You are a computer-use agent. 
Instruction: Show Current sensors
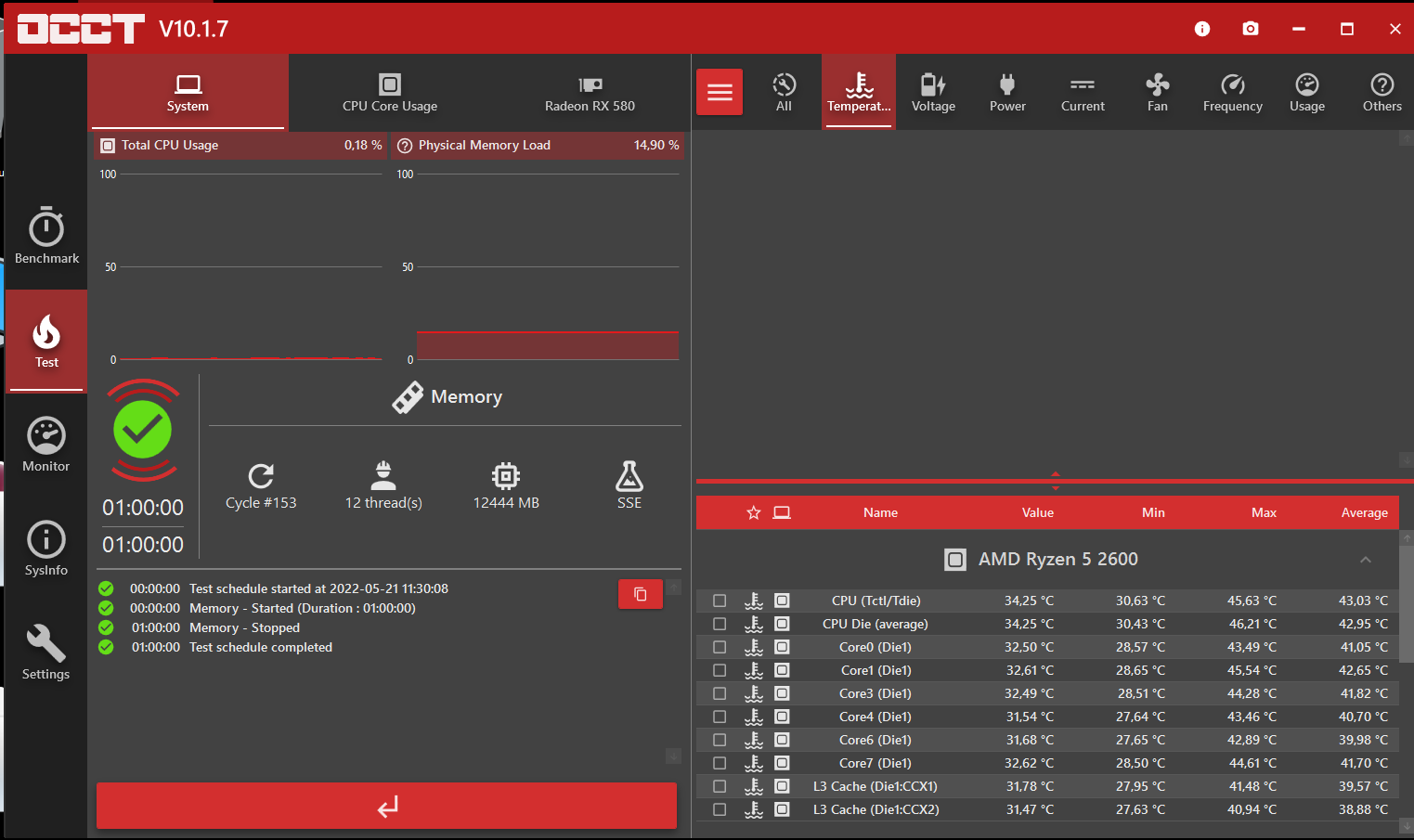point(1083,92)
